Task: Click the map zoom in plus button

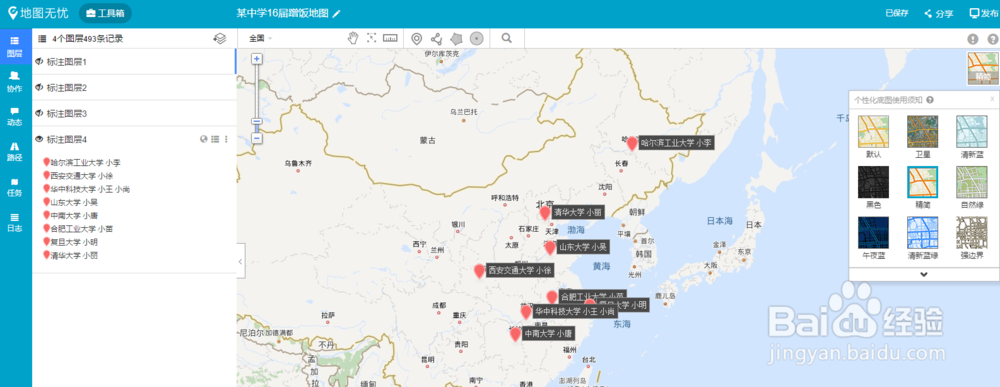Action: click(x=257, y=59)
